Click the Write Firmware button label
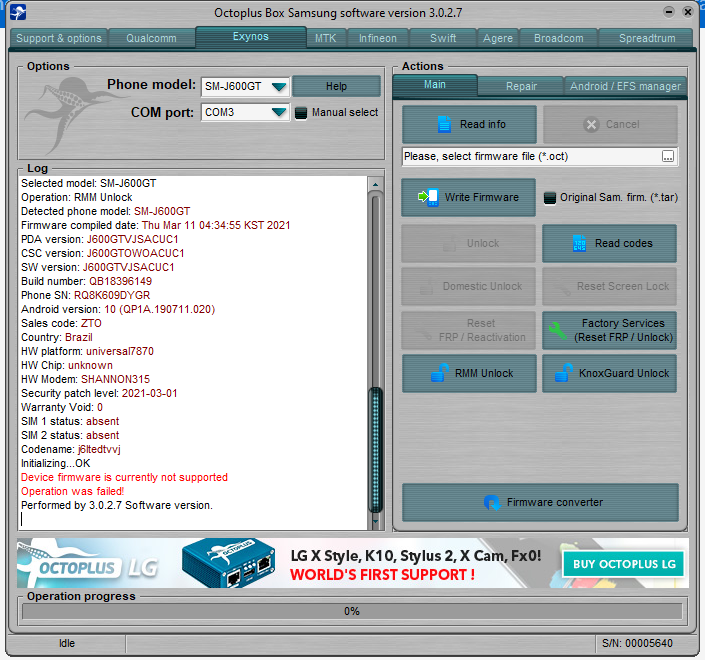The image size is (705, 660). [482, 197]
